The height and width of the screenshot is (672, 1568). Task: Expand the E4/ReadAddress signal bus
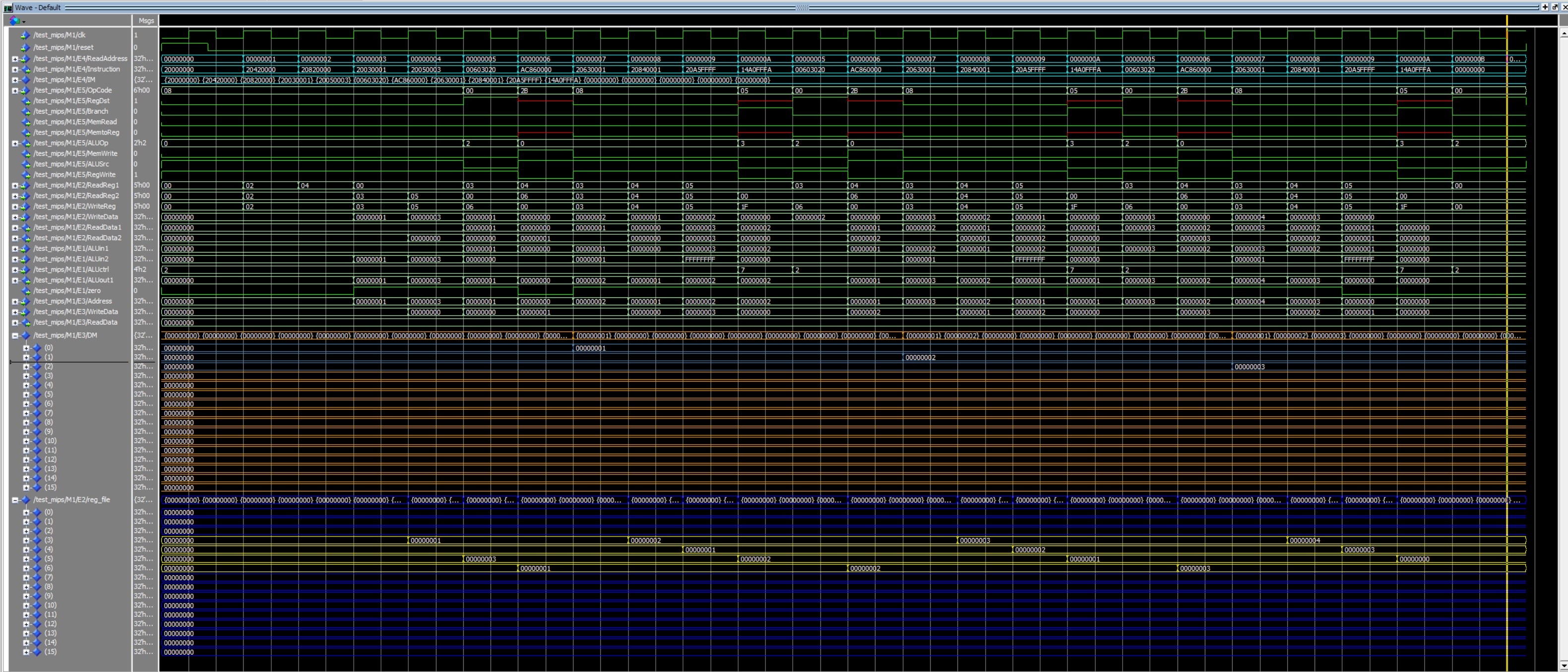click(14, 59)
